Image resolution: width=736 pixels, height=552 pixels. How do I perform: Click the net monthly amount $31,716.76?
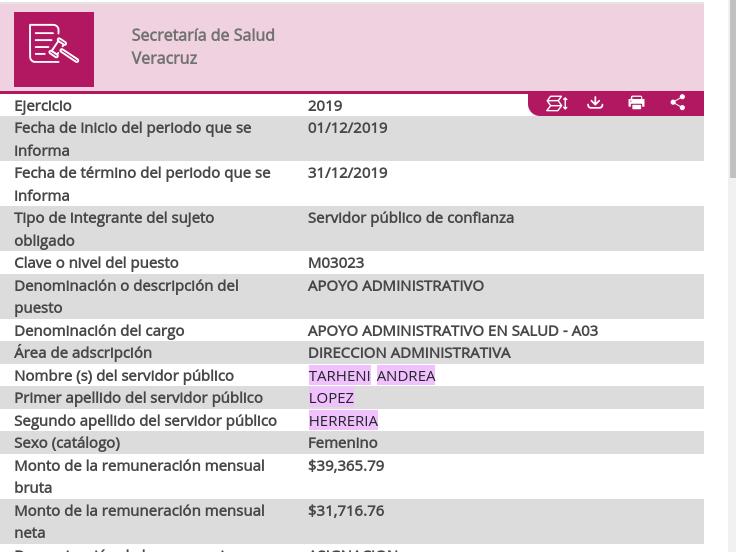346,511
